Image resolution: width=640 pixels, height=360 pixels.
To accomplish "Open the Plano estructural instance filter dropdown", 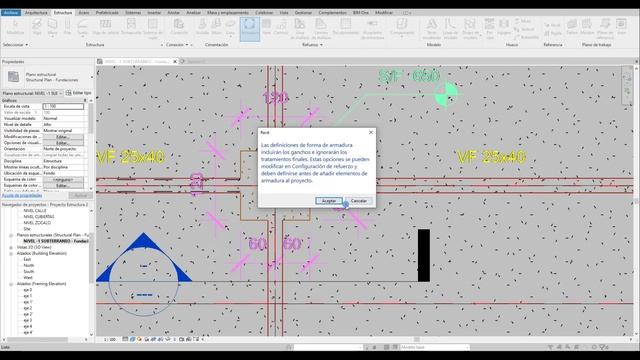I will (32, 93).
